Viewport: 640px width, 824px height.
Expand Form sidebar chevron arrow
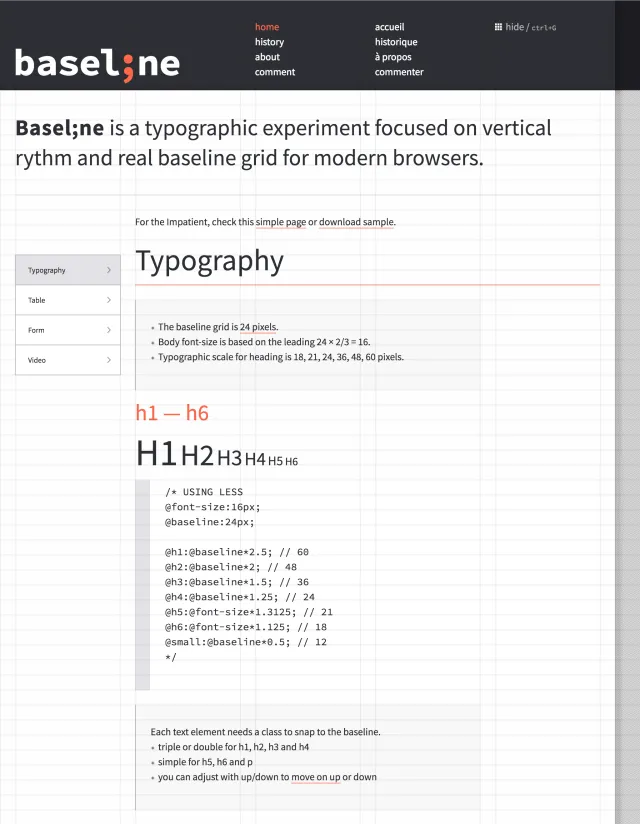(x=109, y=330)
